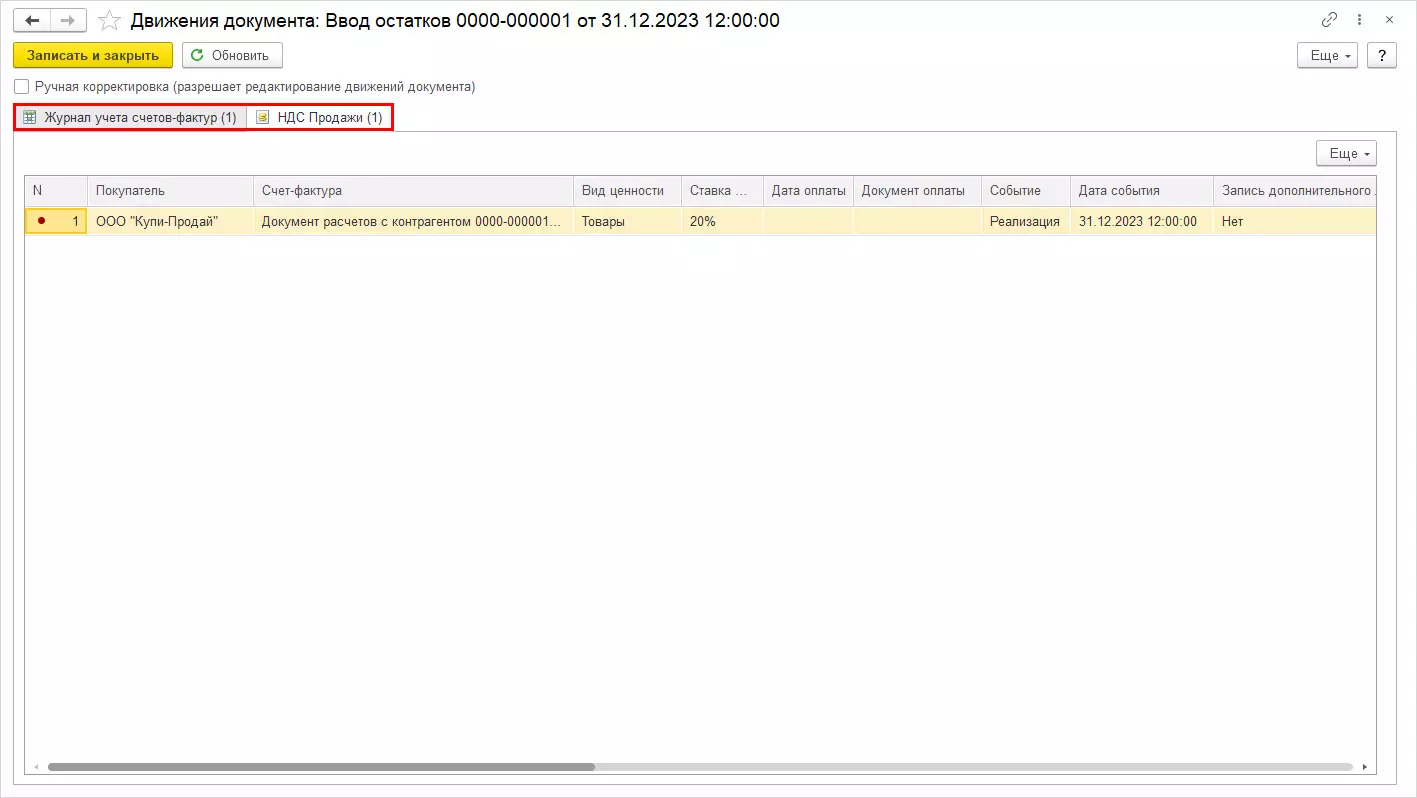Switch to the НДС Продажи tab
The width and height of the screenshot is (1417, 798).
319,118
